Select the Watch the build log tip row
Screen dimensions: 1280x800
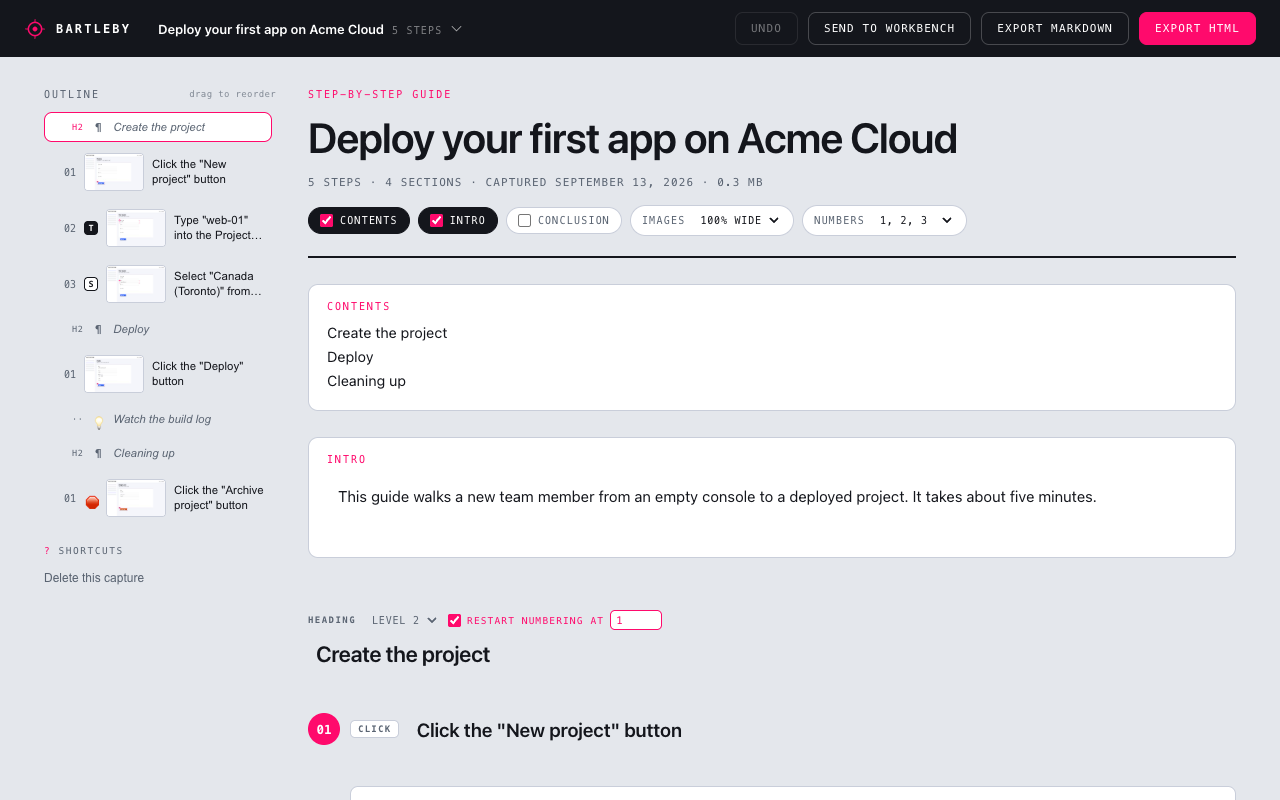pyautogui.click(x=158, y=419)
